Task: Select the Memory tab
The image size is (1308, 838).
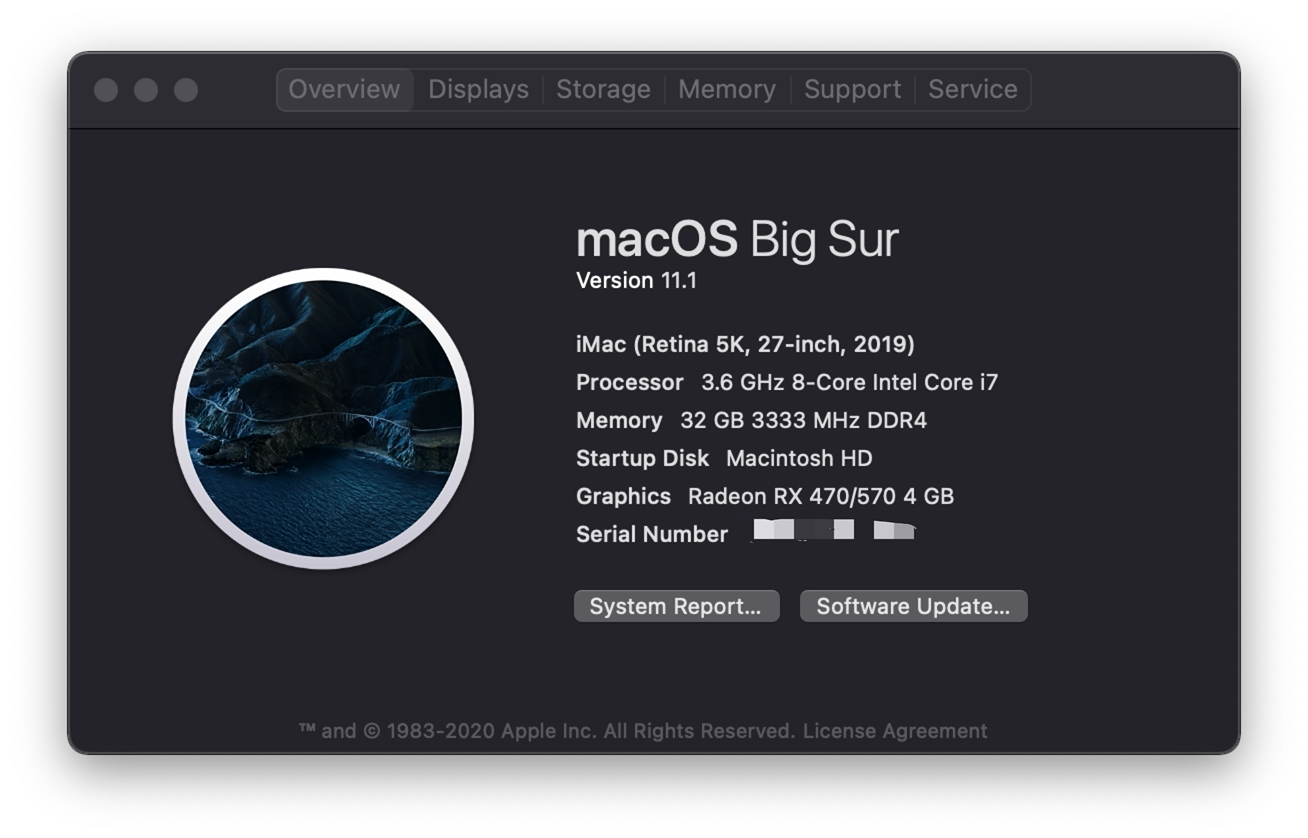Action: point(727,89)
